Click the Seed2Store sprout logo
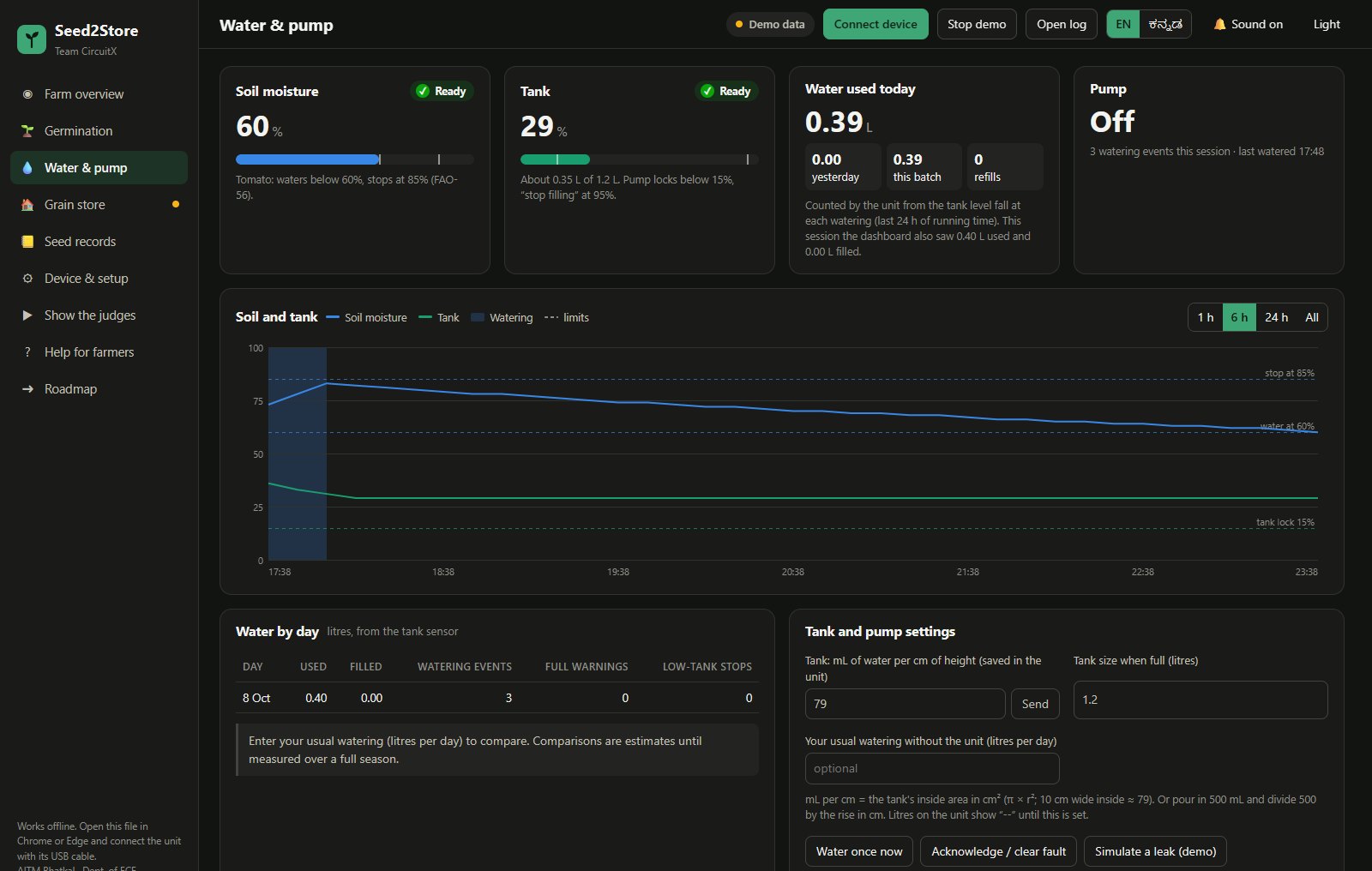 (x=32, y=39)
